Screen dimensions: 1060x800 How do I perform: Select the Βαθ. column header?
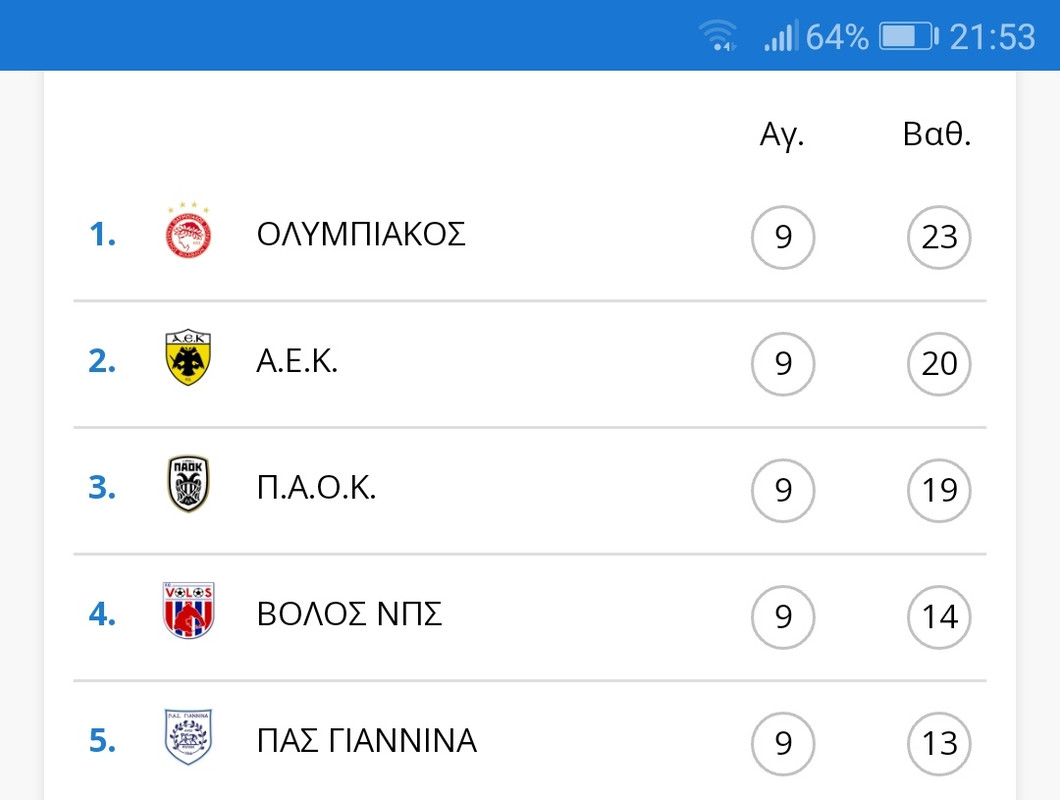(937, 134)
